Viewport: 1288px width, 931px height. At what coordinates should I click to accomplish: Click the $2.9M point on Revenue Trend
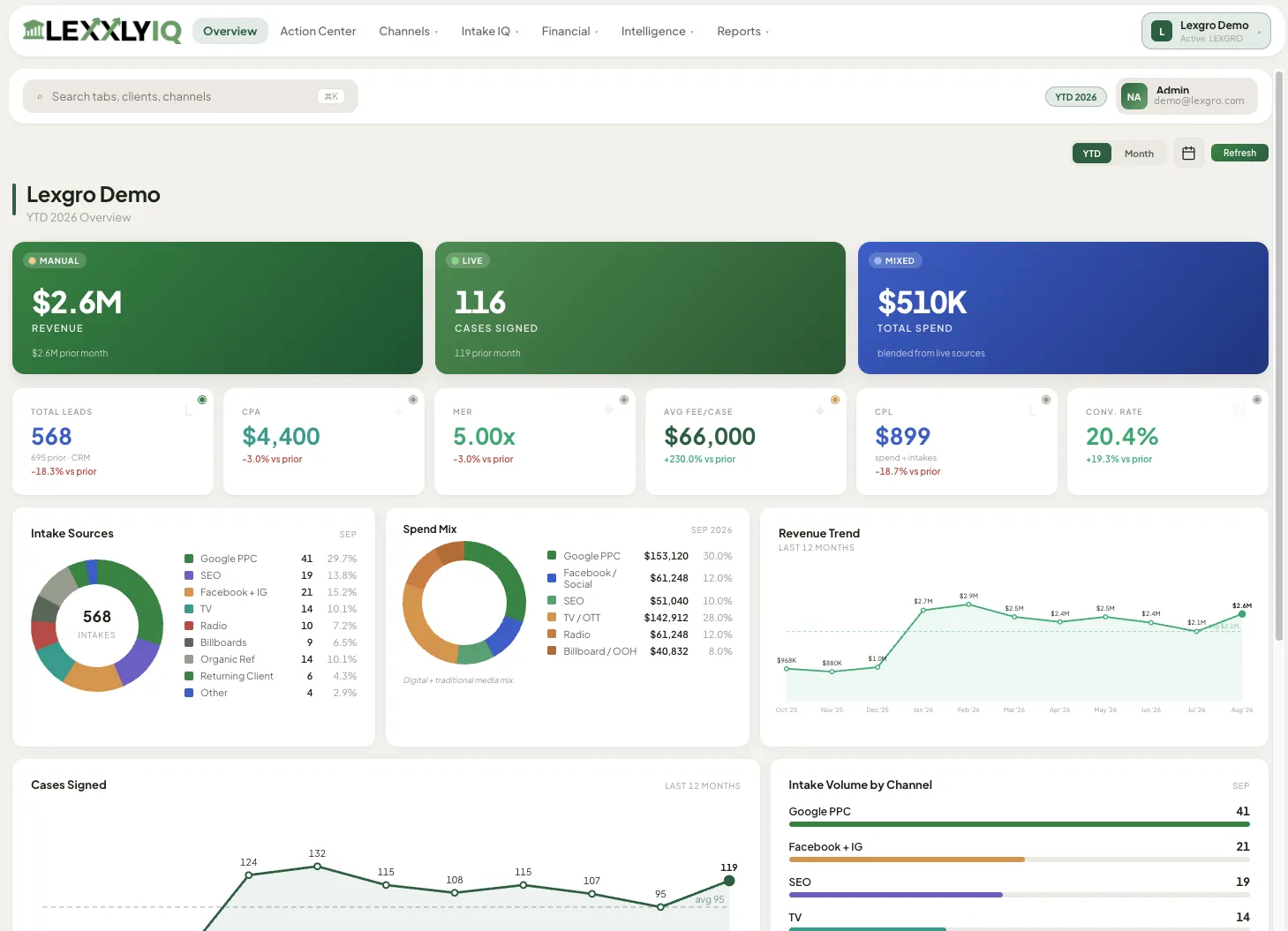click(968, 604)
